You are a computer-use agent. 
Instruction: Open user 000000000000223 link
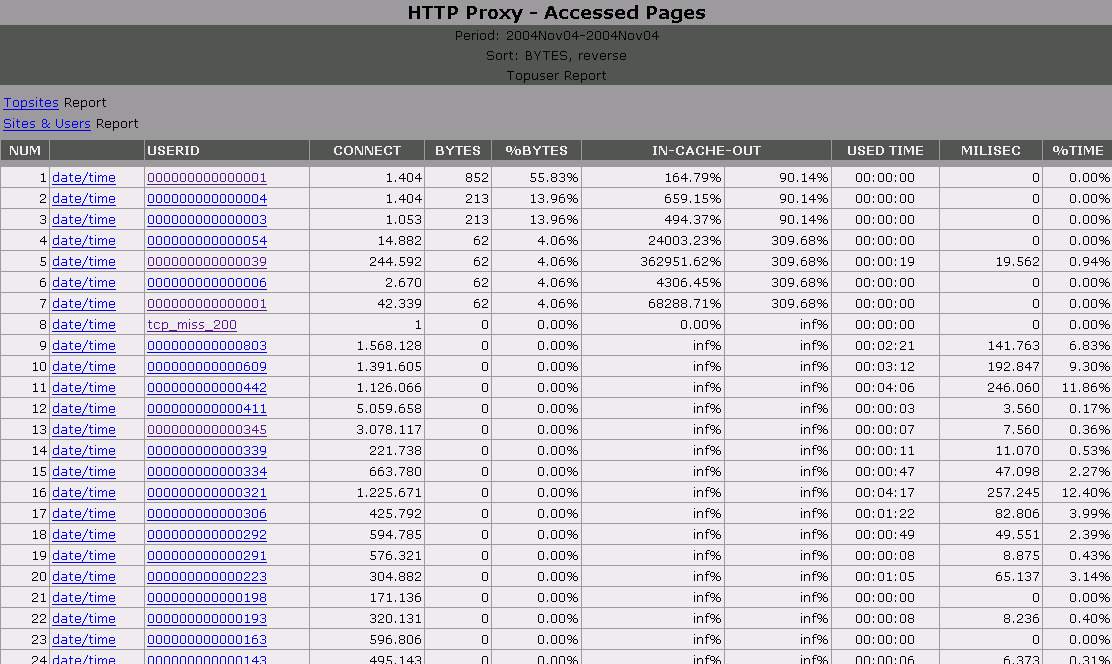pyautogui.click(x=207, y=577)
